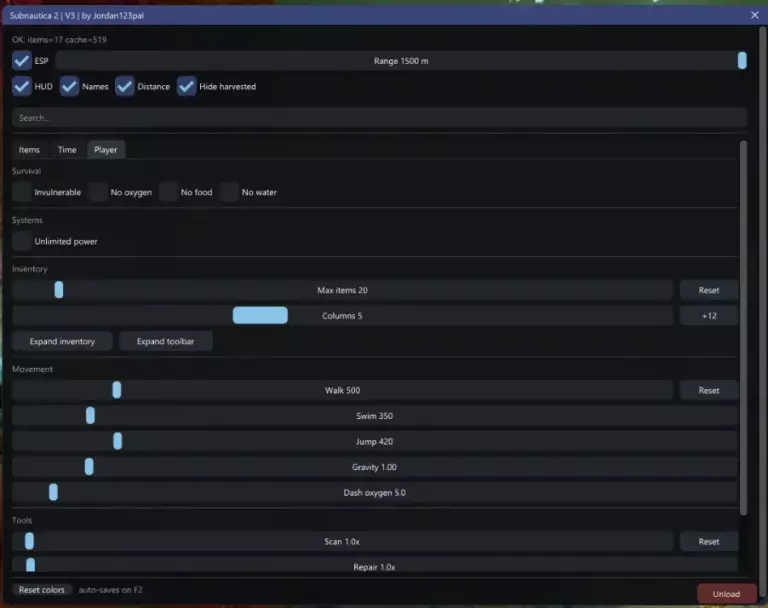The image size is (768, 608).
Task: Click the Movement section heading
Action: [32, 369]
